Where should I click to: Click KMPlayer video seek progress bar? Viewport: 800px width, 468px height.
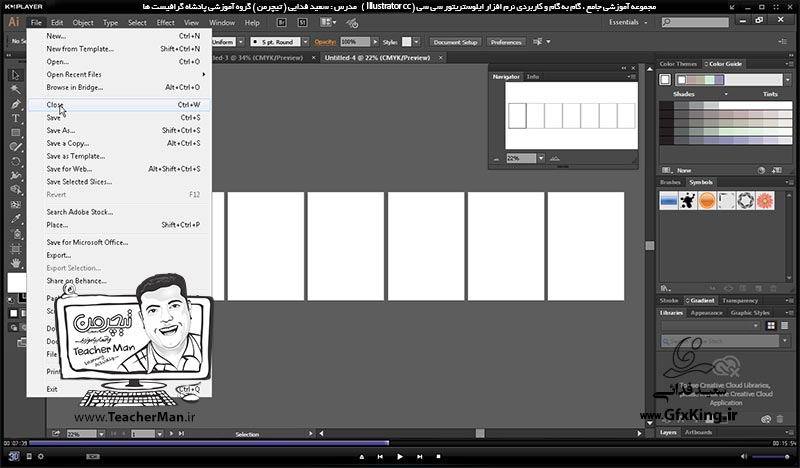(400, 443)
